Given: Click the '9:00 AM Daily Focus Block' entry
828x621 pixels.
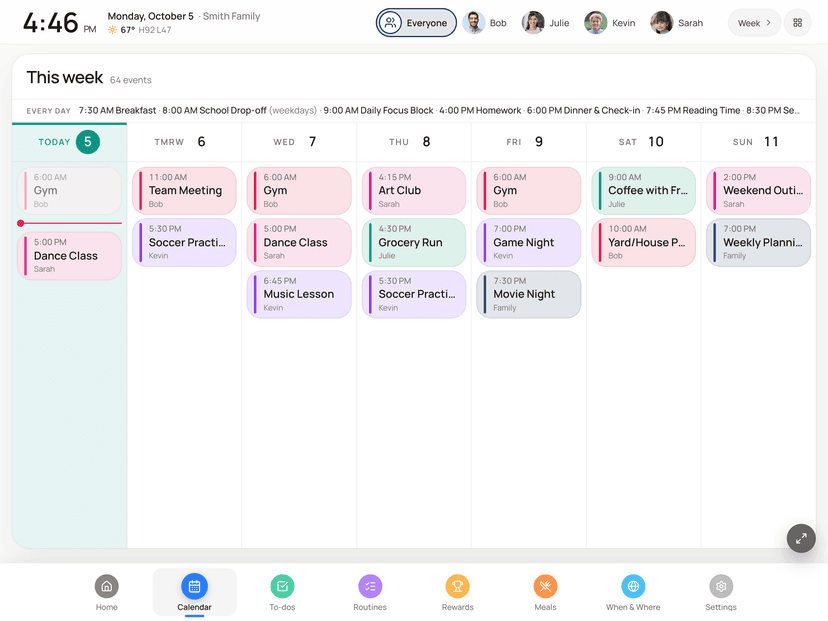Looking at the screenshot, I should click(378, 110).
